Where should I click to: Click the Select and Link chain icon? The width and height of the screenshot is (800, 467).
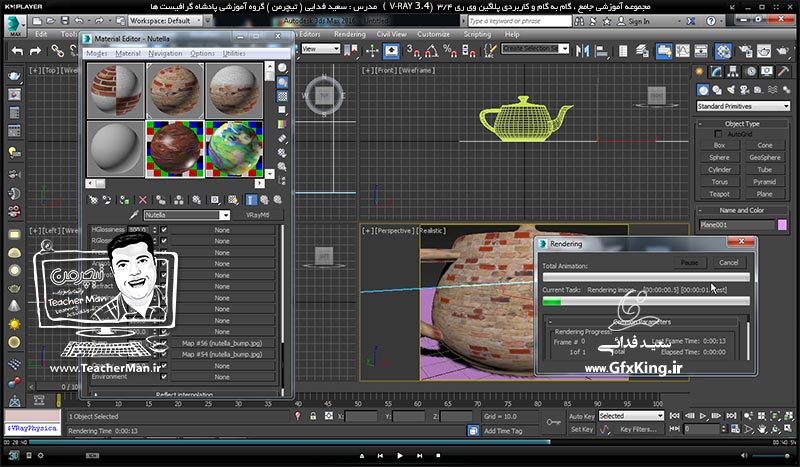tap(57, 51)
